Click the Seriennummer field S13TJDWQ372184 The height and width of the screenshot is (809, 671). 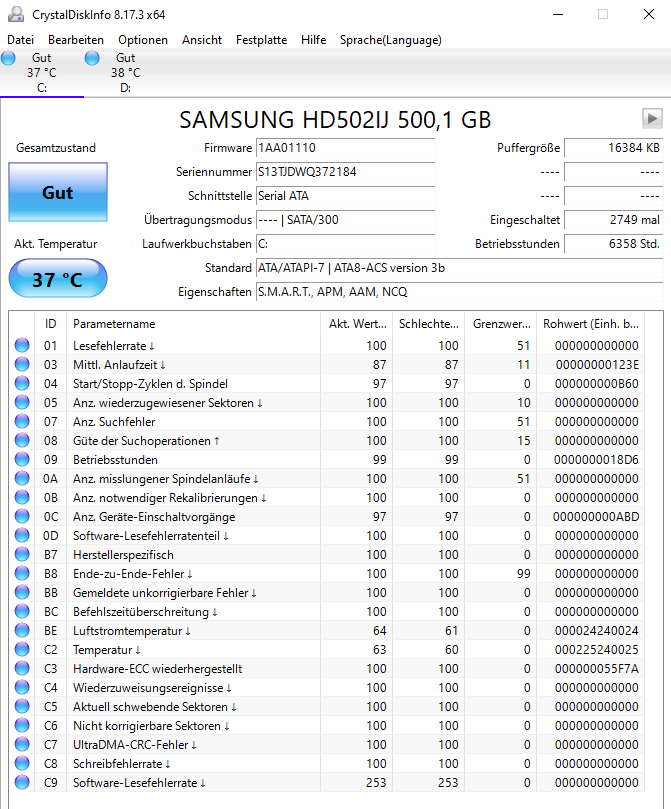click(x=346, y=172)
